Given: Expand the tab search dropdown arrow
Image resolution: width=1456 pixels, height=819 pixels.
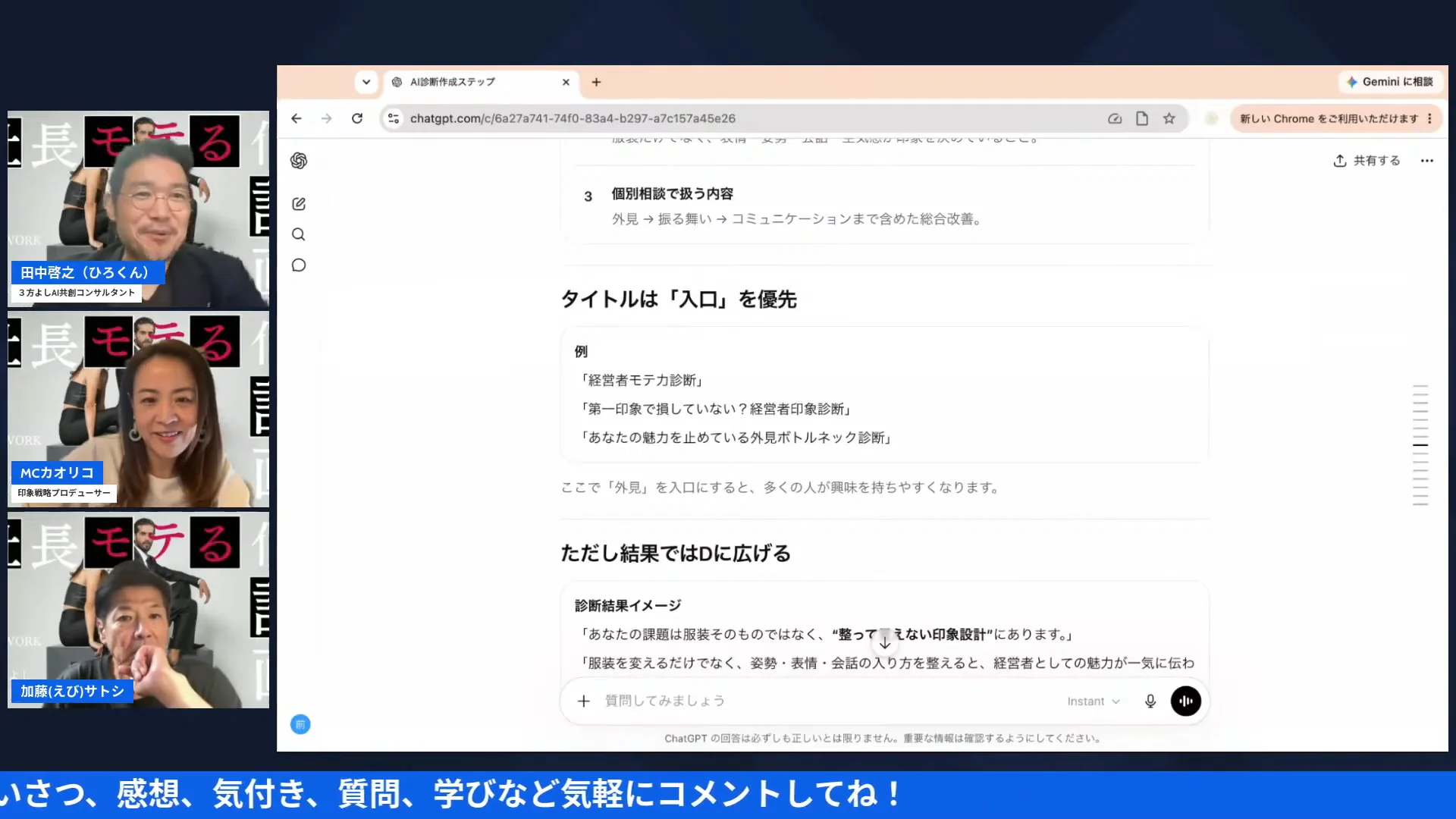Looking at the screenshot, I should click(x=366, y=82).
